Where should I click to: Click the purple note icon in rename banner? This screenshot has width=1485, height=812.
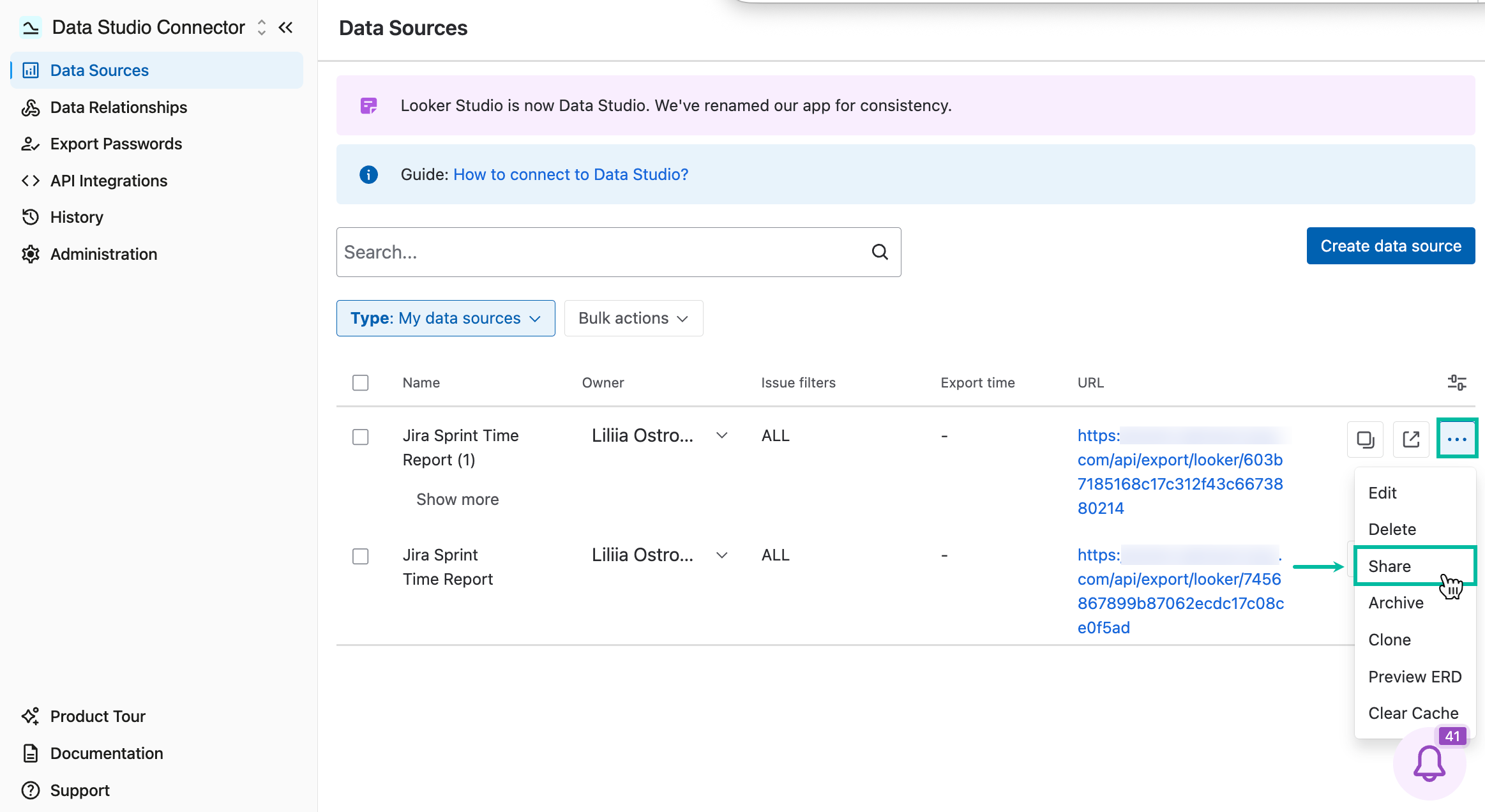point(368,105)
